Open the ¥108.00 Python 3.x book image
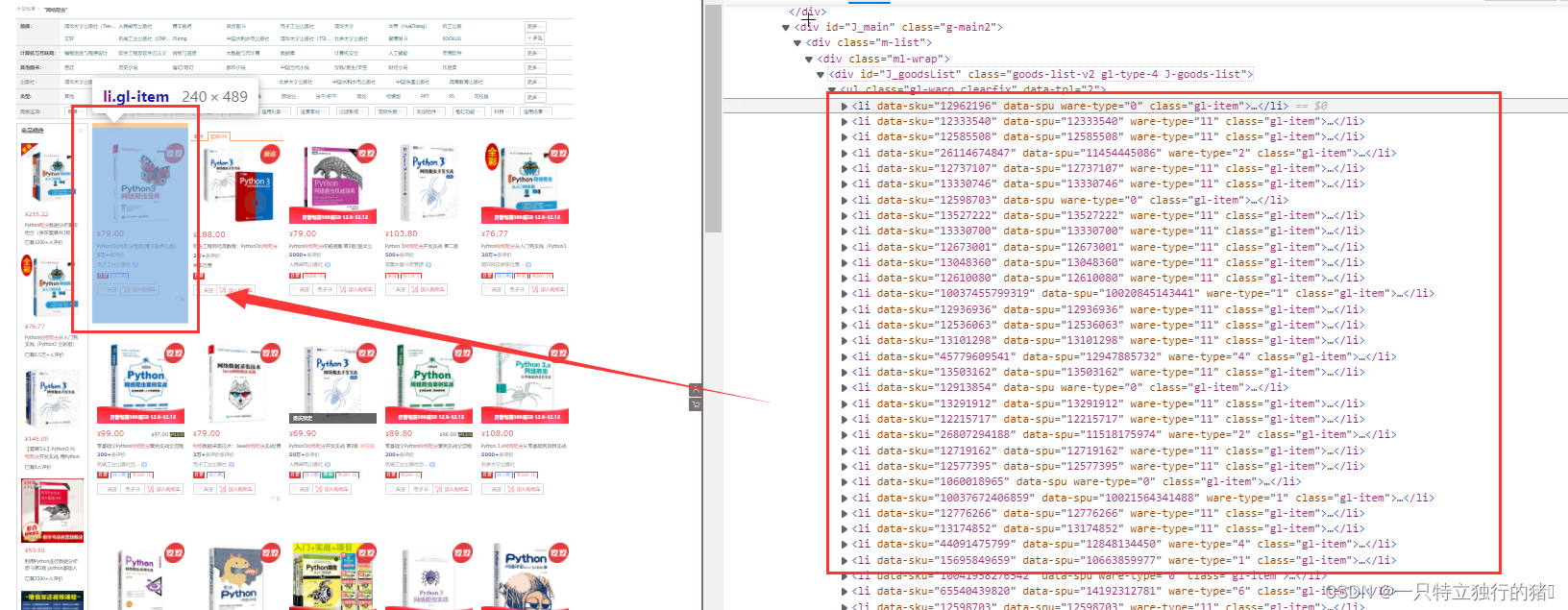The width and height of the screenshot is (1568, 610). click(525, 383)
